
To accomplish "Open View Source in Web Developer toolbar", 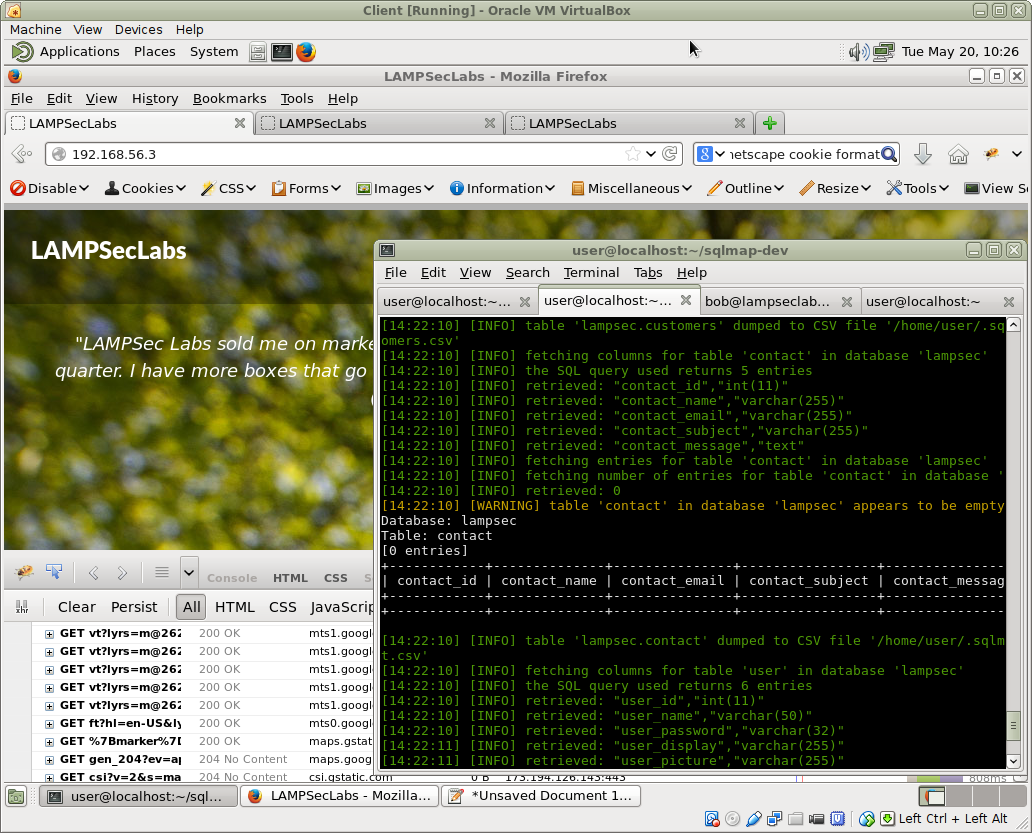I will pyautogui.click(x=996, y=188).
